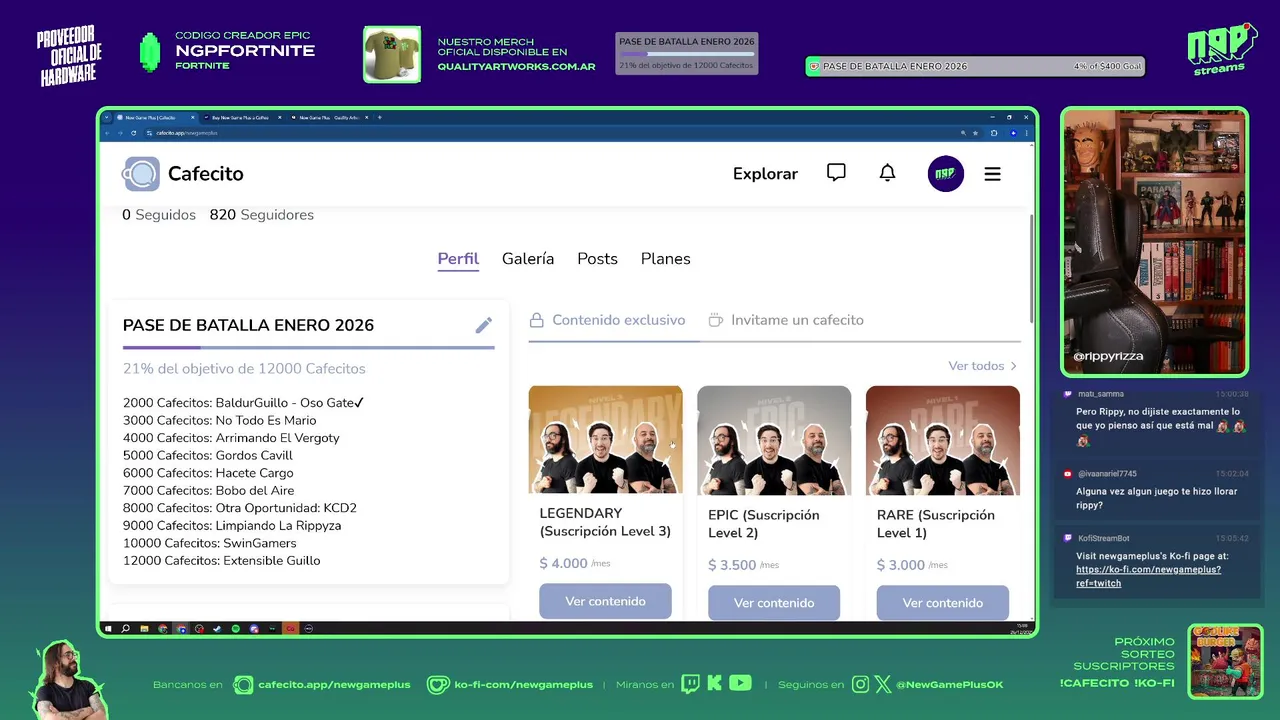
Task: Click the text "9000 Cafecitos: Limpiando La Rippyza"
Action: [232, 525]
